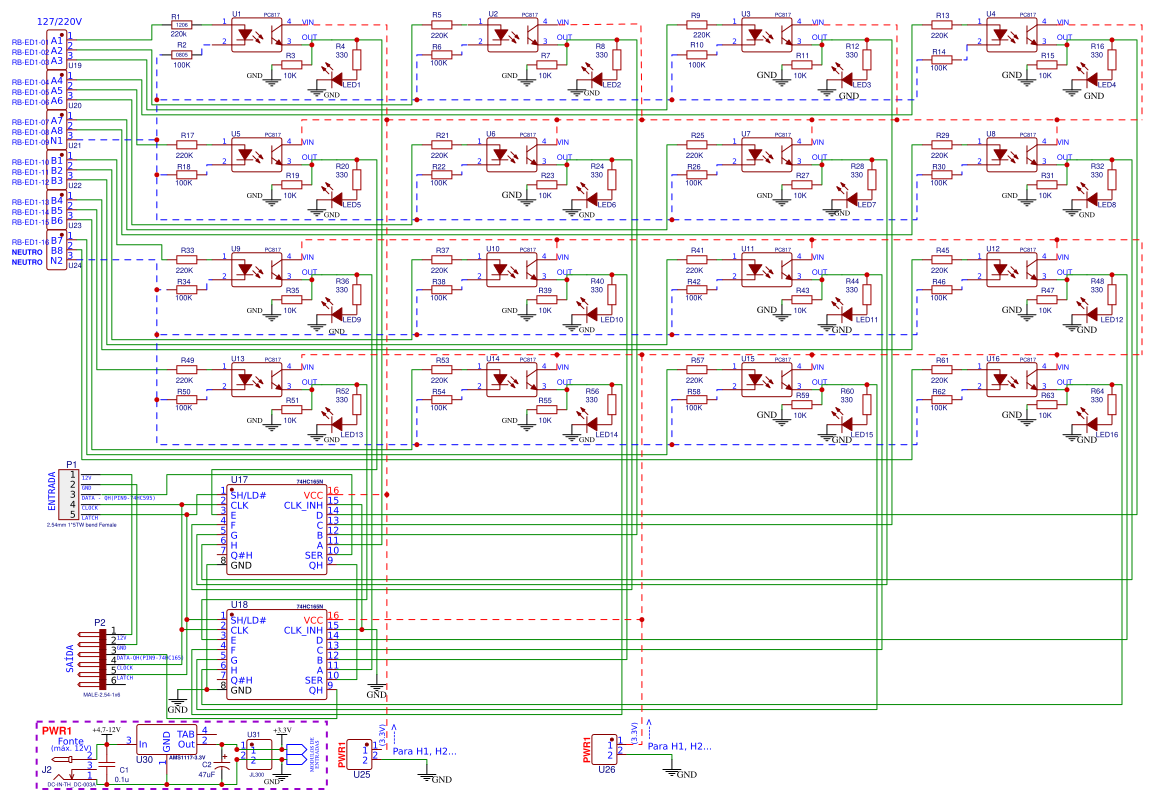The height and width of the screenshot is (799, 1152).
Task: Select the U12 optocoupler symbol
Action: [x=1012, y=270]
